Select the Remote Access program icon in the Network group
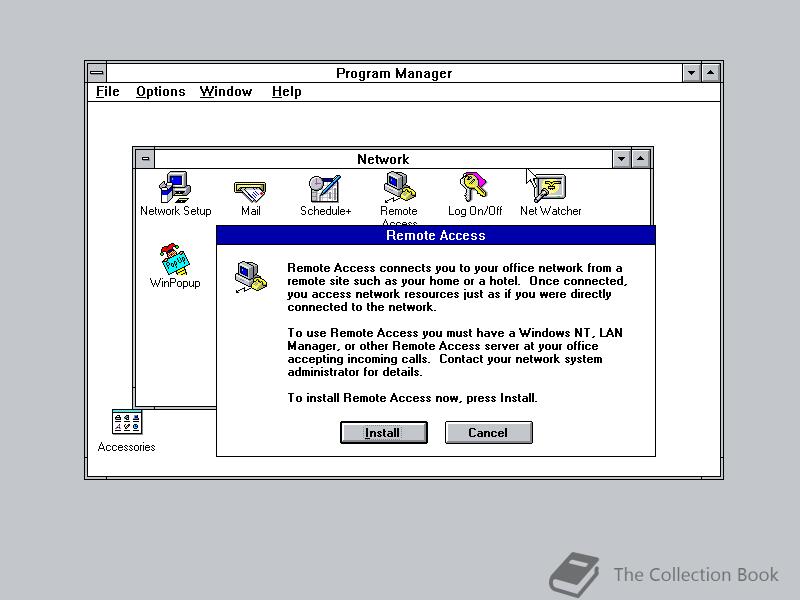This screenshot has width=800, height=600. (399, 187)
